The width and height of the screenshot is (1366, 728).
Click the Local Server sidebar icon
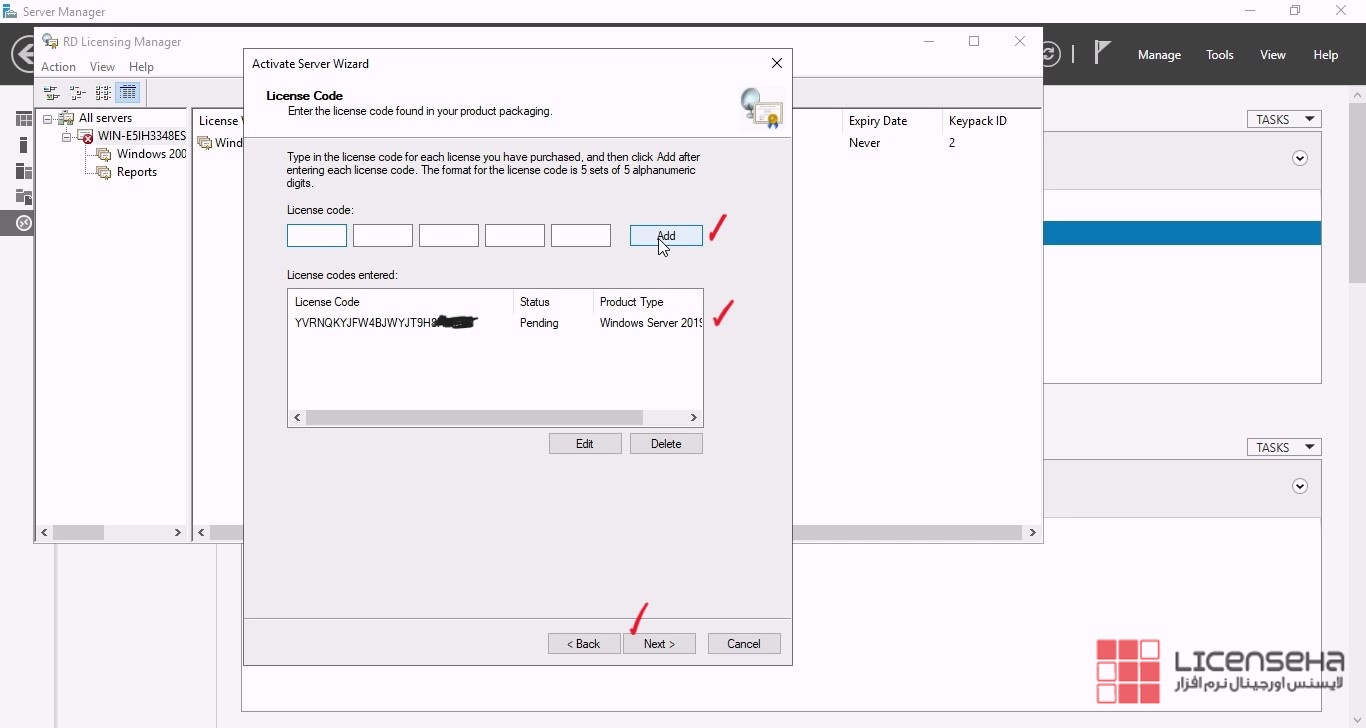coord(24,145)
